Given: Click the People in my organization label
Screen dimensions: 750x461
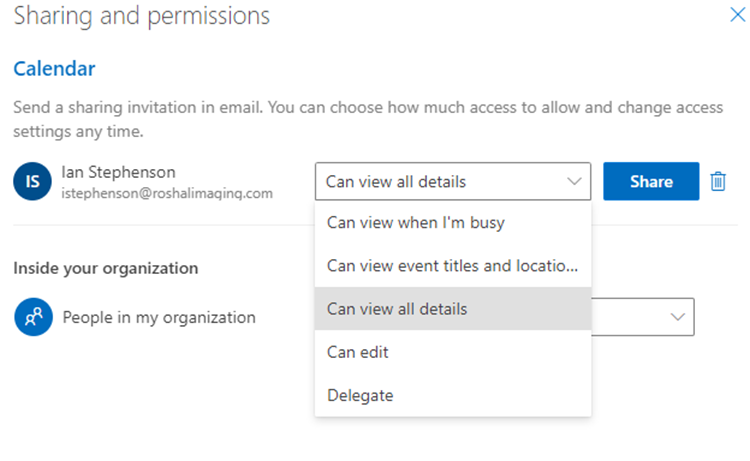Looking at the screenshot, I should click(159, 317).
